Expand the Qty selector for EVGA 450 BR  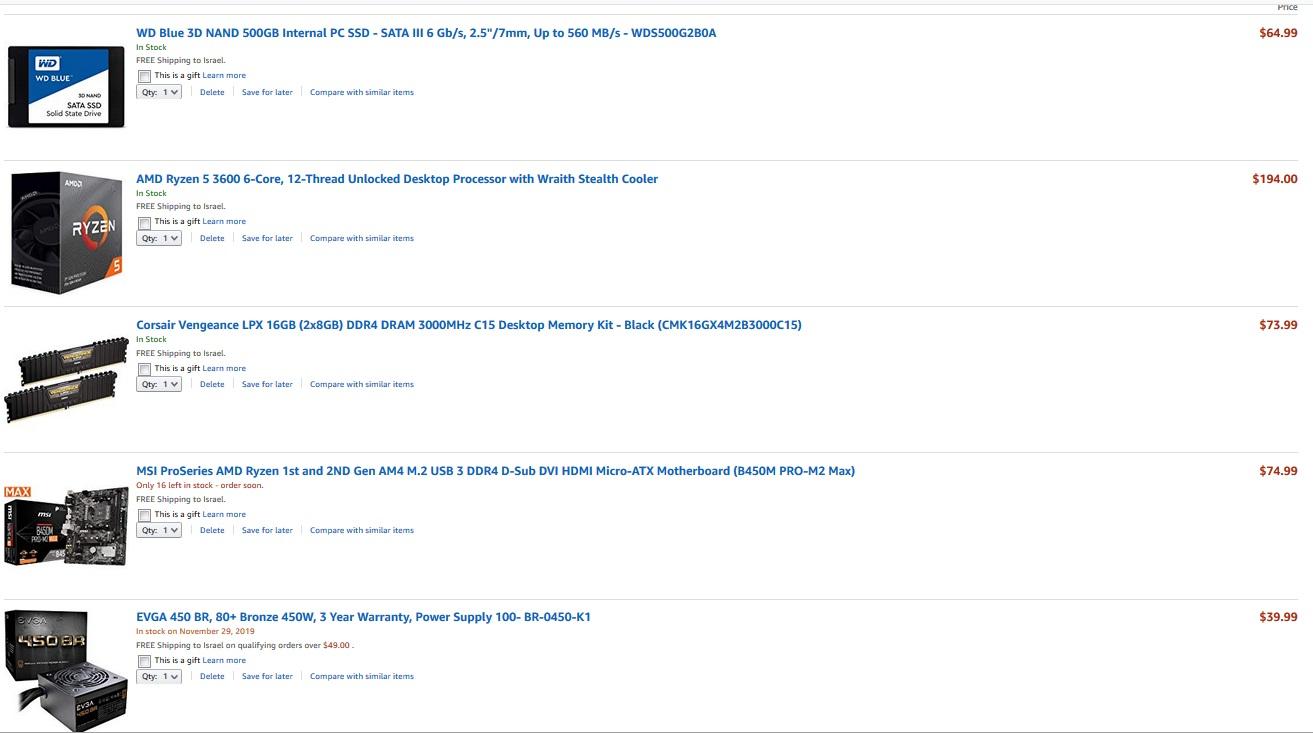point(159,676)
